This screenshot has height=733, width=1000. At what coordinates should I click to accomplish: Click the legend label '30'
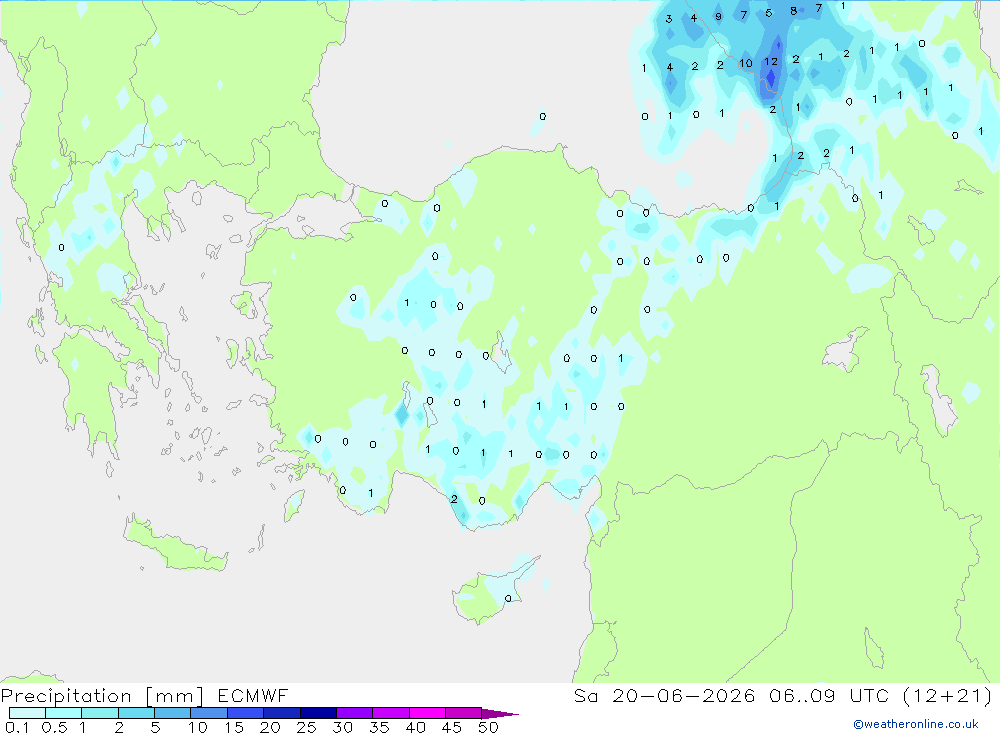pyautogui.click(x=342, y=727)
